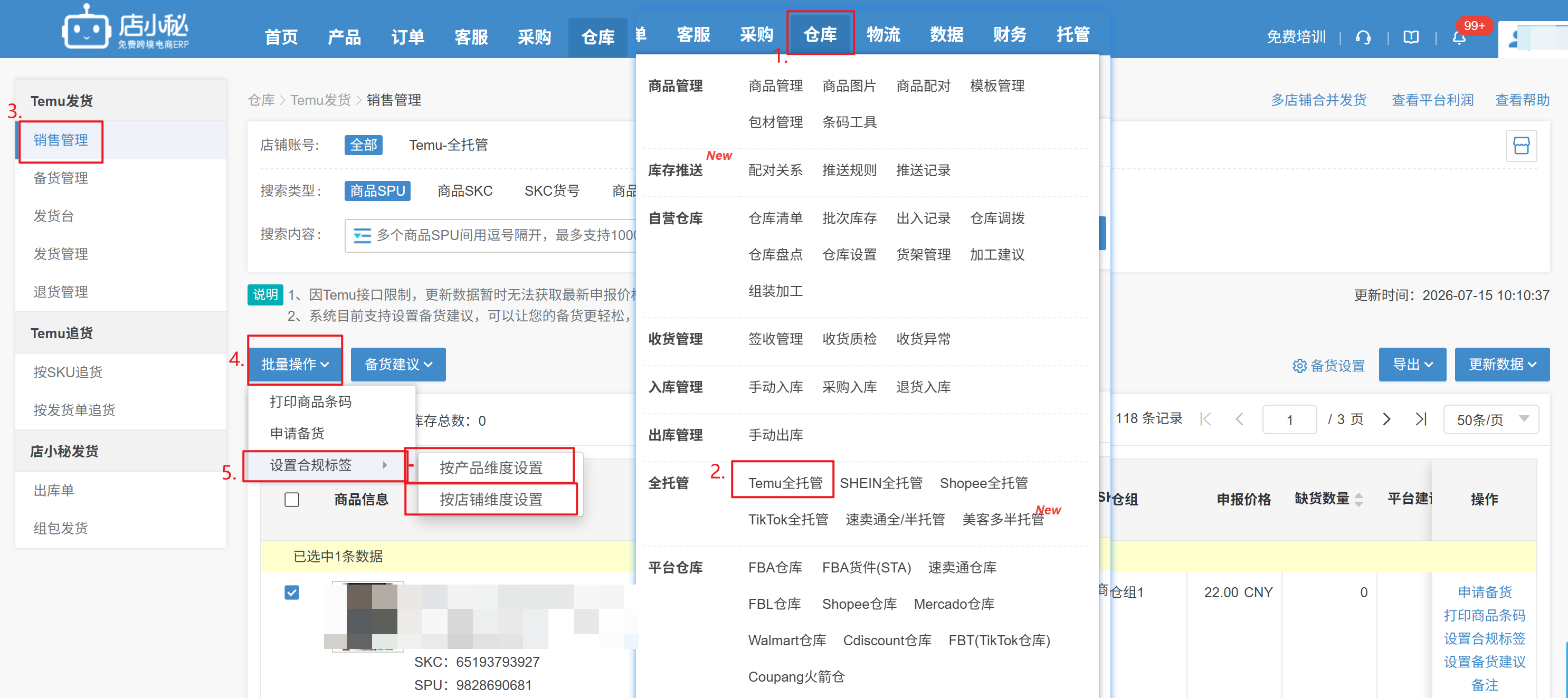This screenshot has height=698, width=1568.
Task: Choose 商品SKC as search type
Action: [464, 190]
